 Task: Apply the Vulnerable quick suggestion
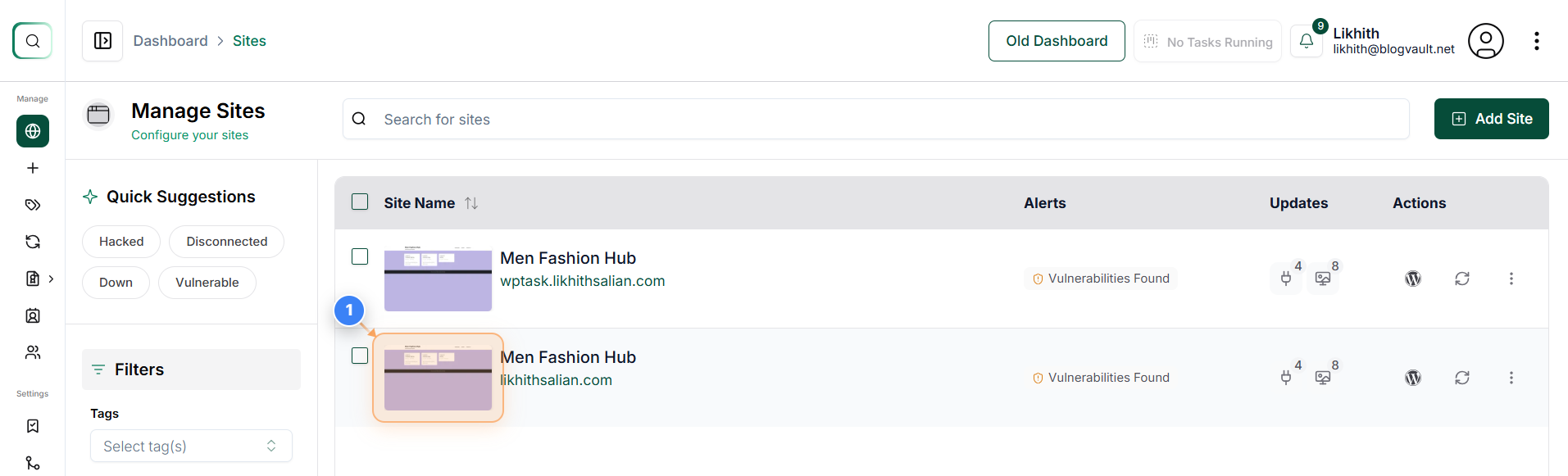207,283
